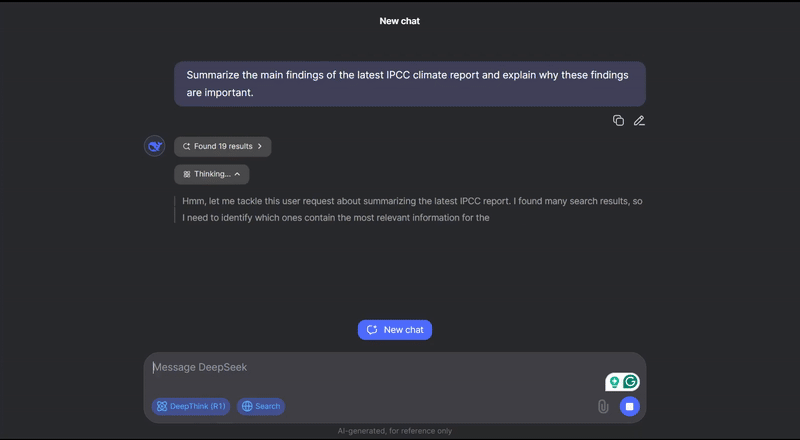Click the pencil icon to edit message
This screenshot has width=800, height=440.
coord(639,121)
